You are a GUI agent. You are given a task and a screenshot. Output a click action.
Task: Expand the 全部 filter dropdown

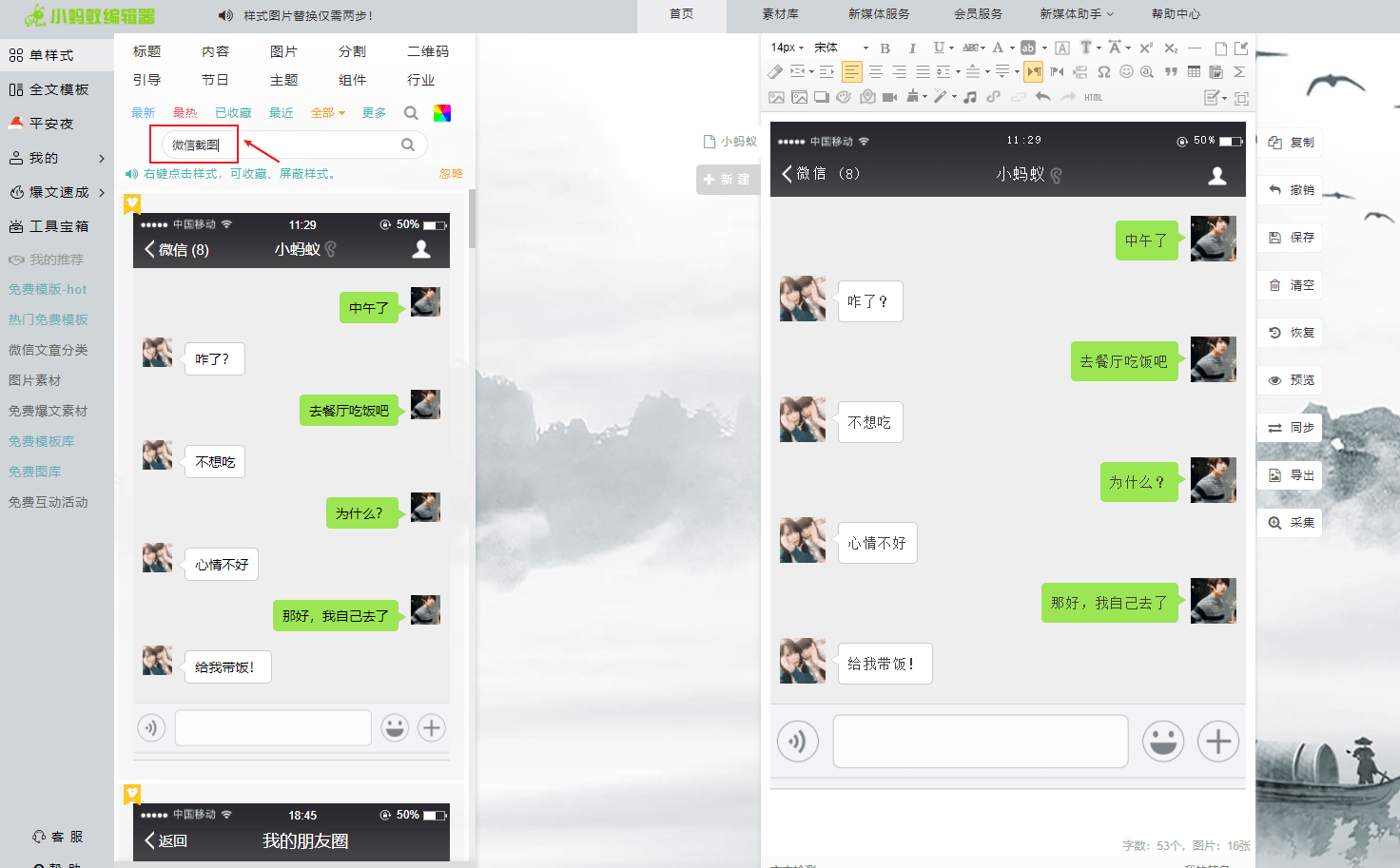point(327,113)
